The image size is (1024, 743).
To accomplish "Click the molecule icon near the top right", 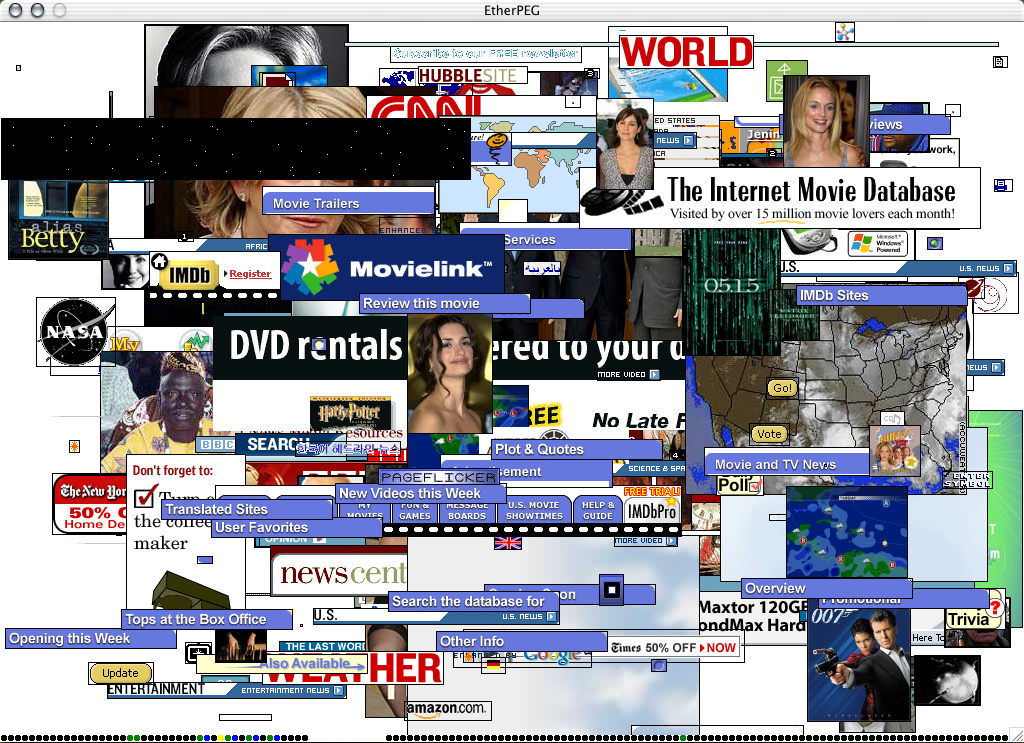I will tap(845, 31).
